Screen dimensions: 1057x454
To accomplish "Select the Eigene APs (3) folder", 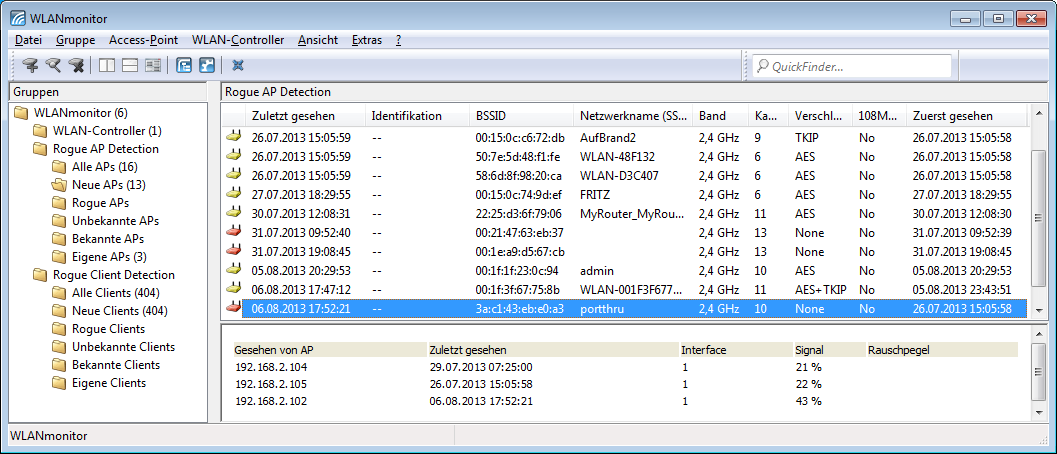I will (x=110, y=257).
